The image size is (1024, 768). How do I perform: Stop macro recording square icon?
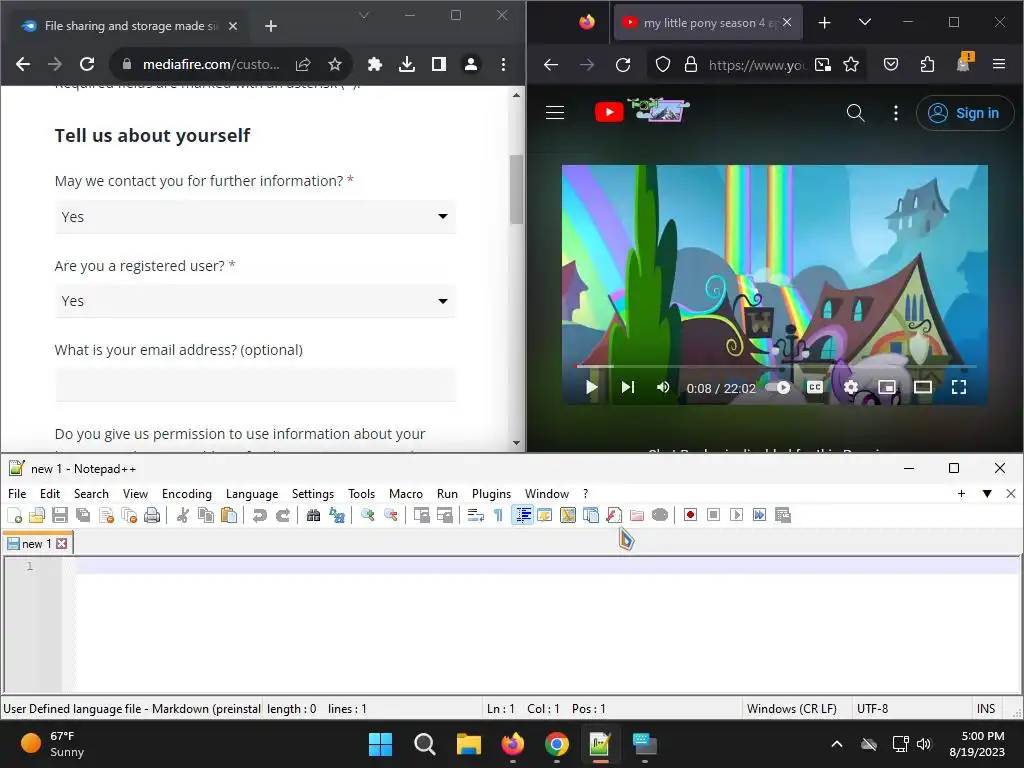coord(713,515)
